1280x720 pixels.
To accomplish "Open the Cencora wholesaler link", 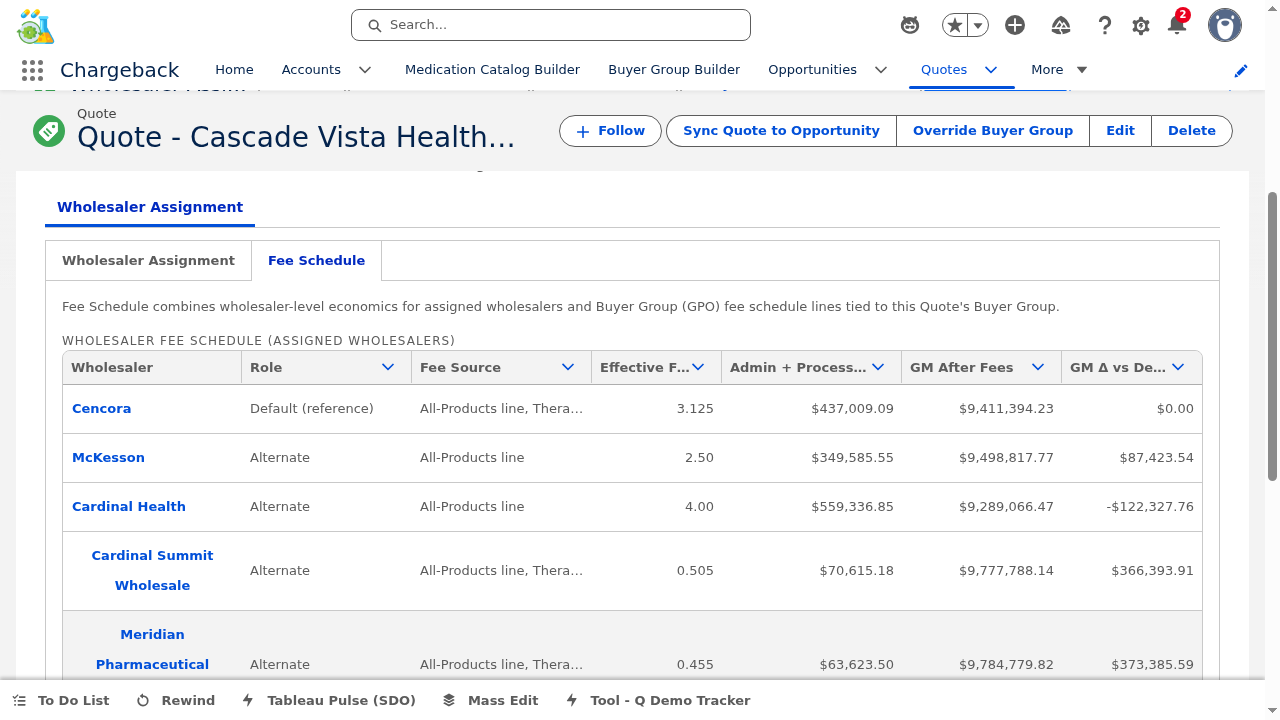I will coord(101,408).
